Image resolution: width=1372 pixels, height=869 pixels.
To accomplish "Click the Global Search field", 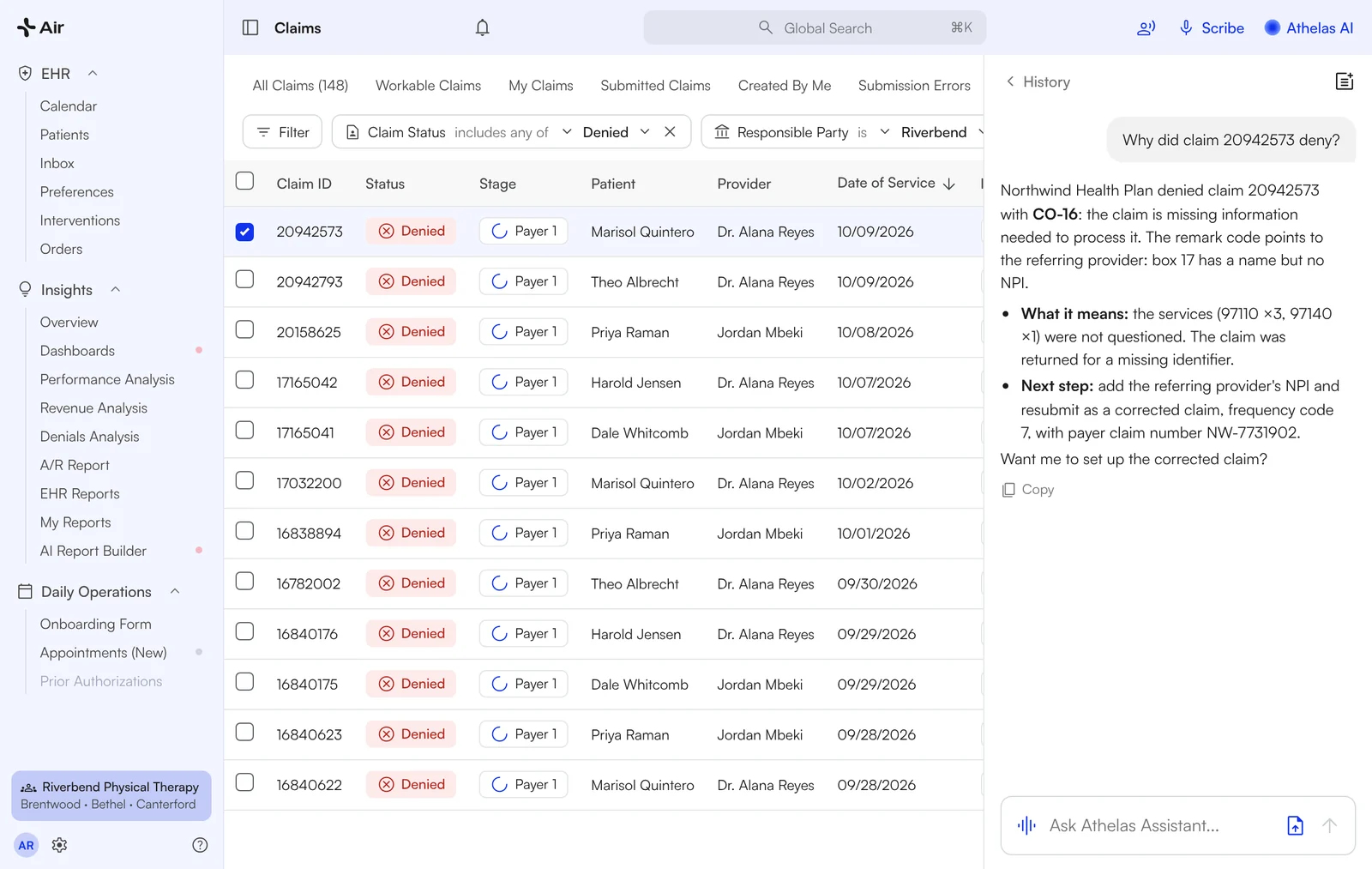I will [815, 27].
